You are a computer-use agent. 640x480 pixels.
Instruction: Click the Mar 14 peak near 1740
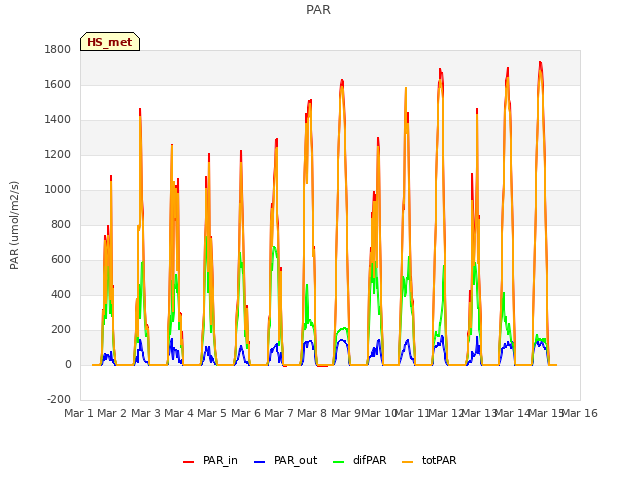[540, 62]
